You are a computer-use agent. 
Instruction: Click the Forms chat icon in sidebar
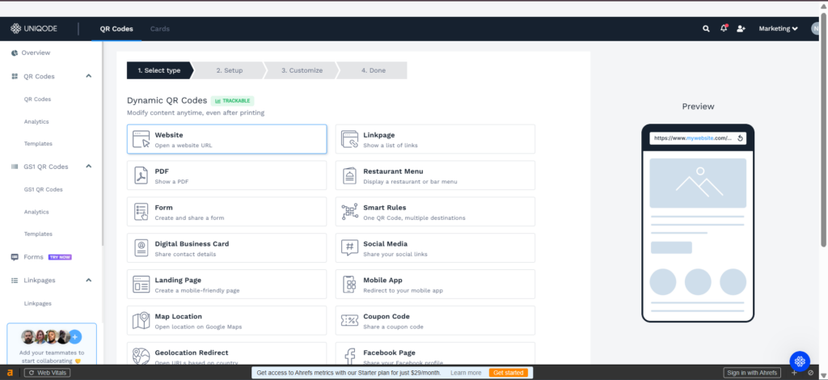(x=15, y=257)
